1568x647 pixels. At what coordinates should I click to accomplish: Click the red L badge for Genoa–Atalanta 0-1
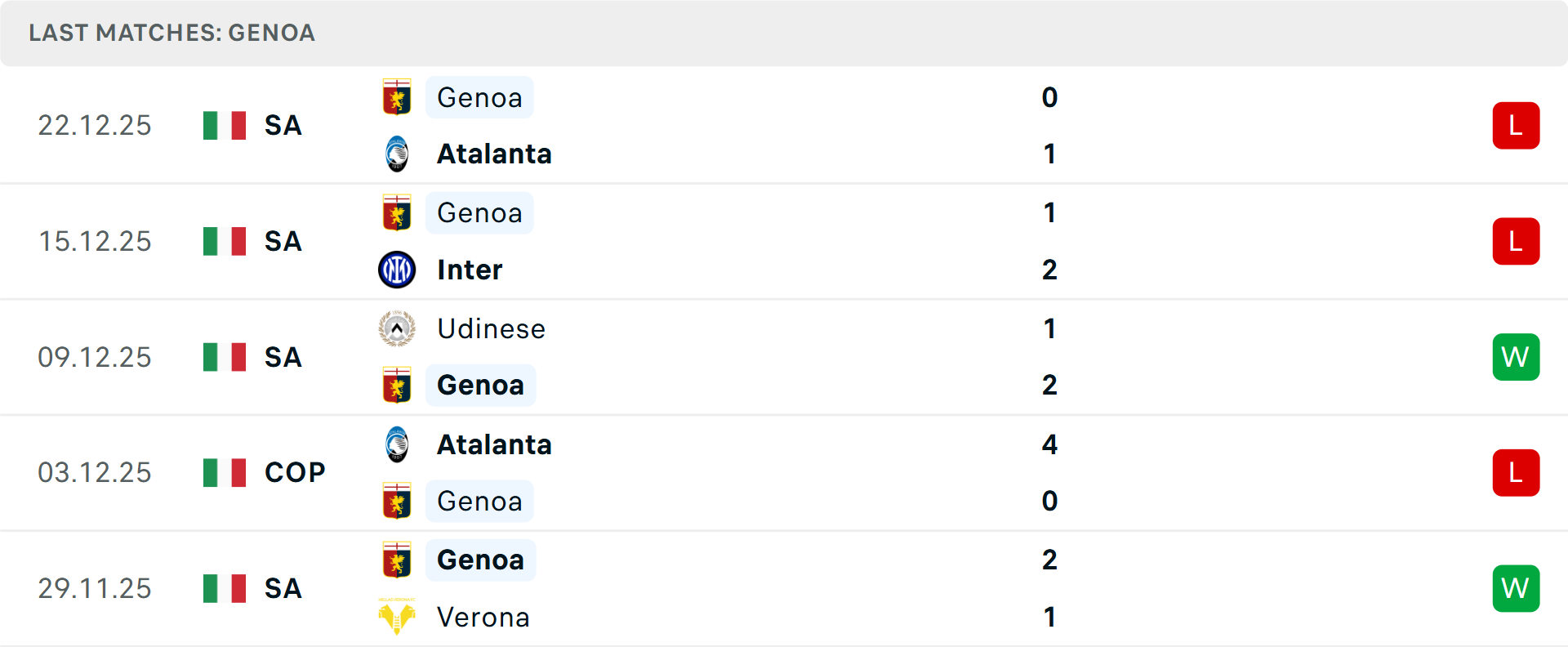[1516, 126]
